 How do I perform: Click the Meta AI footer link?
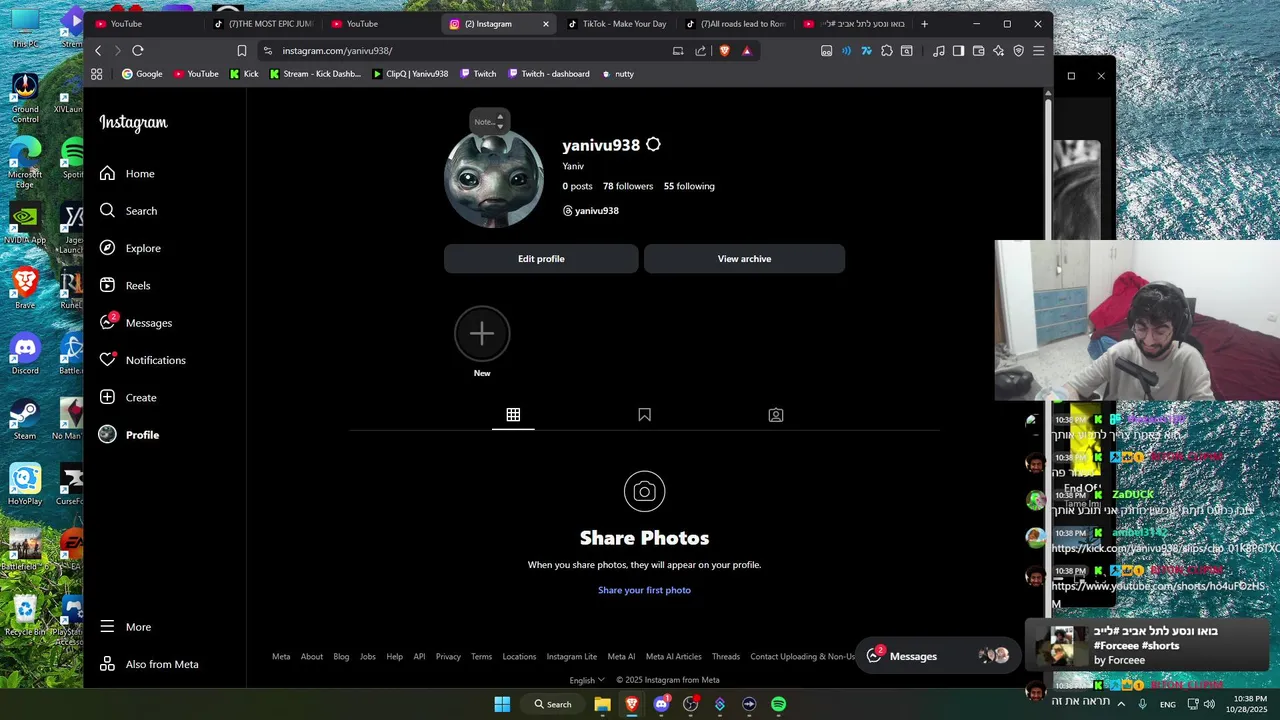point(621,657)
